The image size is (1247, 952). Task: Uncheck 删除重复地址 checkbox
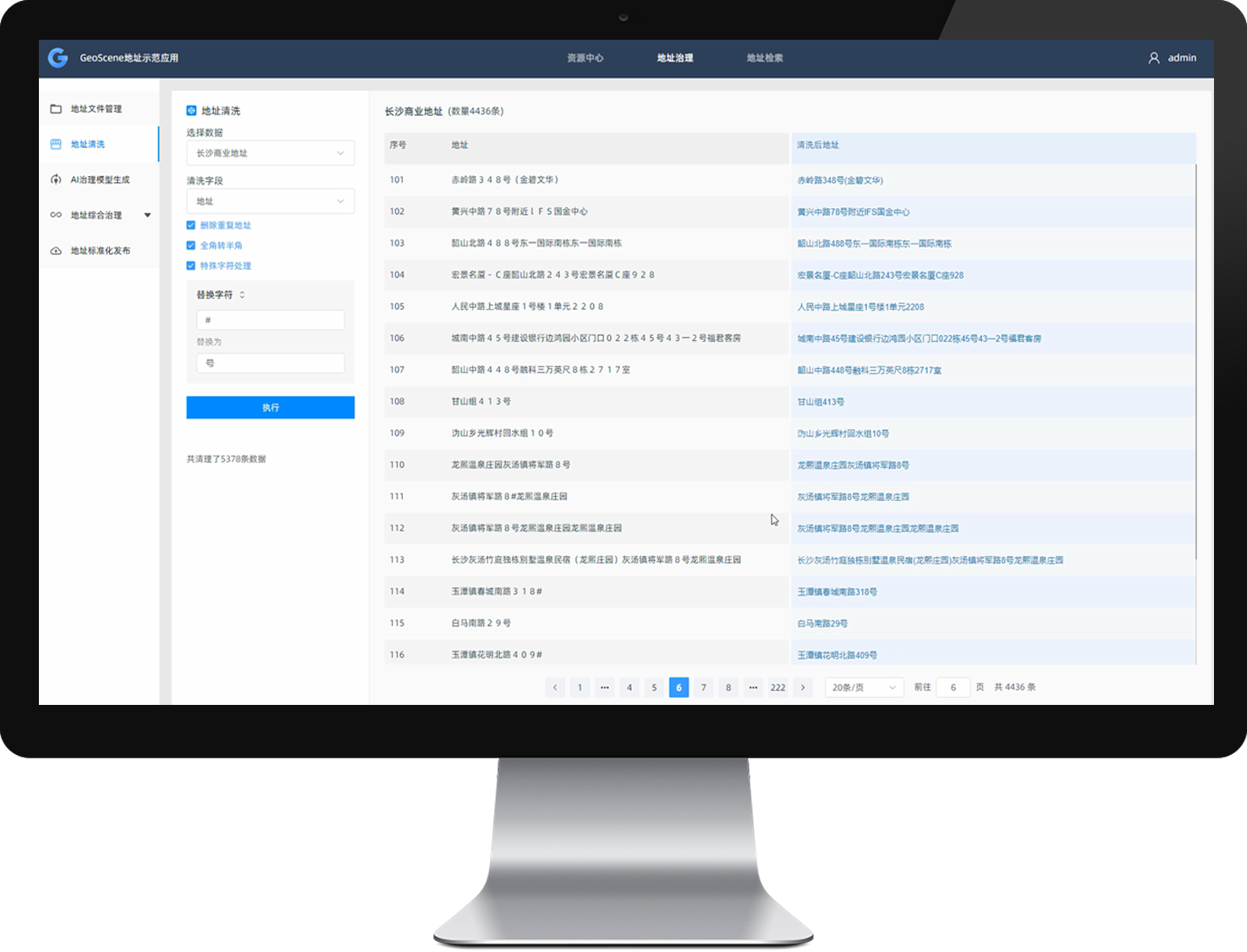tap(191, 225)
